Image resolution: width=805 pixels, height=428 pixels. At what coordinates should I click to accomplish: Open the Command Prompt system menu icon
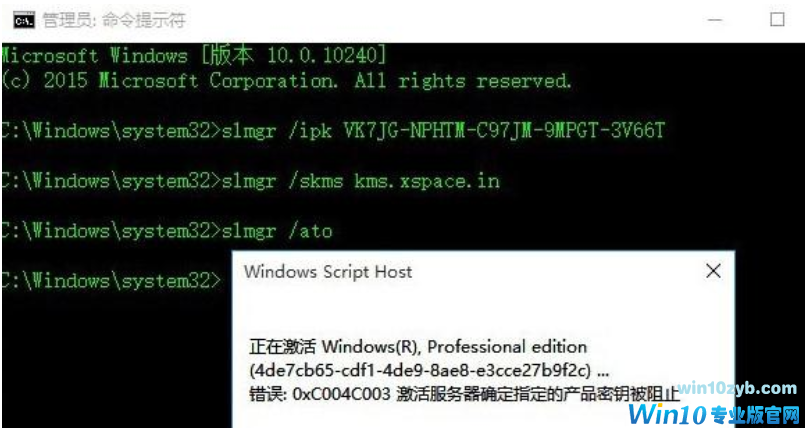(x=24, y=21)
